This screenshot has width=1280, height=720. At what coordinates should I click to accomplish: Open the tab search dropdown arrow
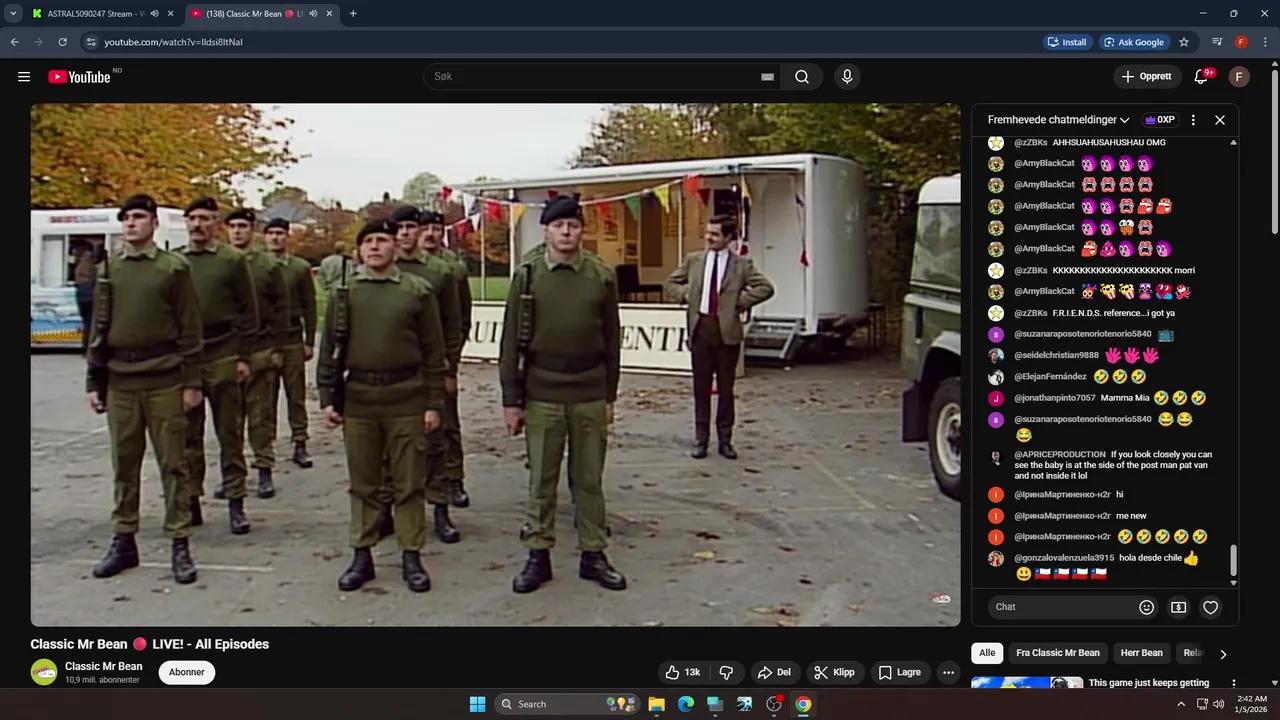[x=13, y=14]
